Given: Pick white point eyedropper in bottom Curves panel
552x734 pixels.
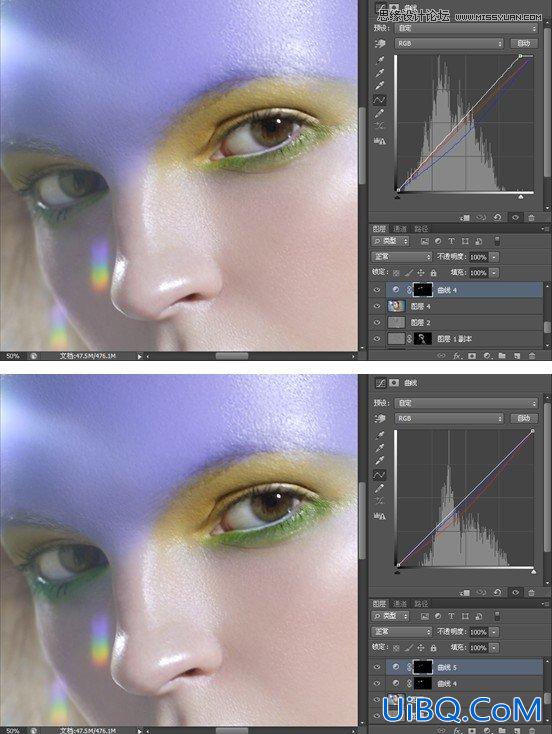Looking at the screenshot, I should point(380,461).
